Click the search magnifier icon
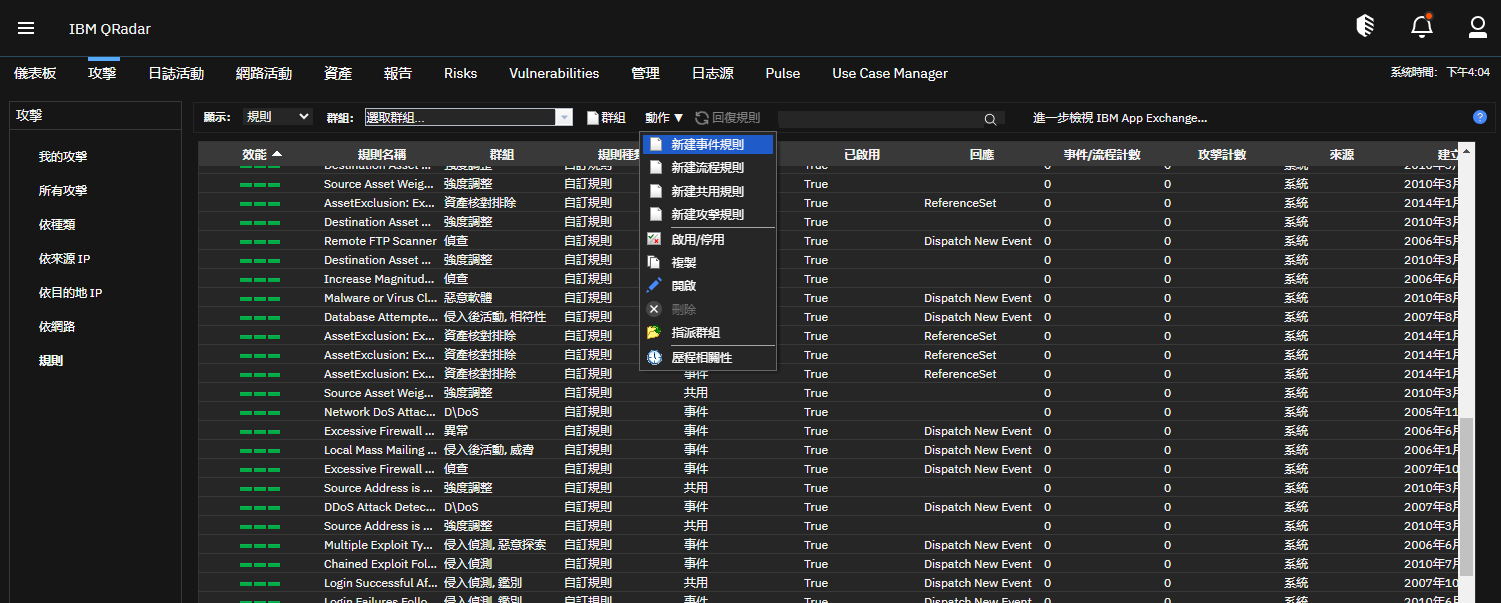 tap(990, 119)
